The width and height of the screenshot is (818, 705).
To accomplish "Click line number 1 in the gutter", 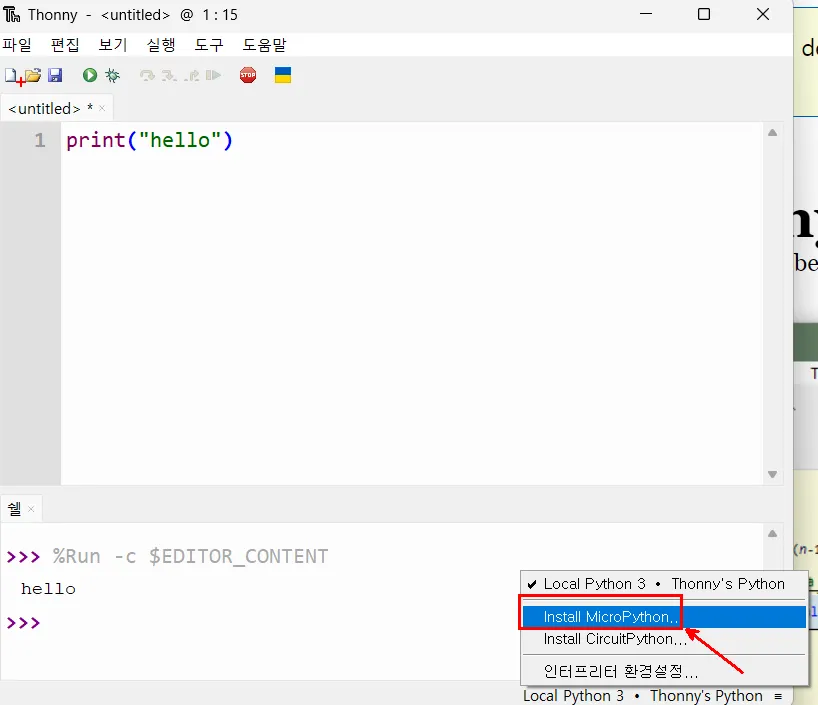I will [x=40, y=140].
